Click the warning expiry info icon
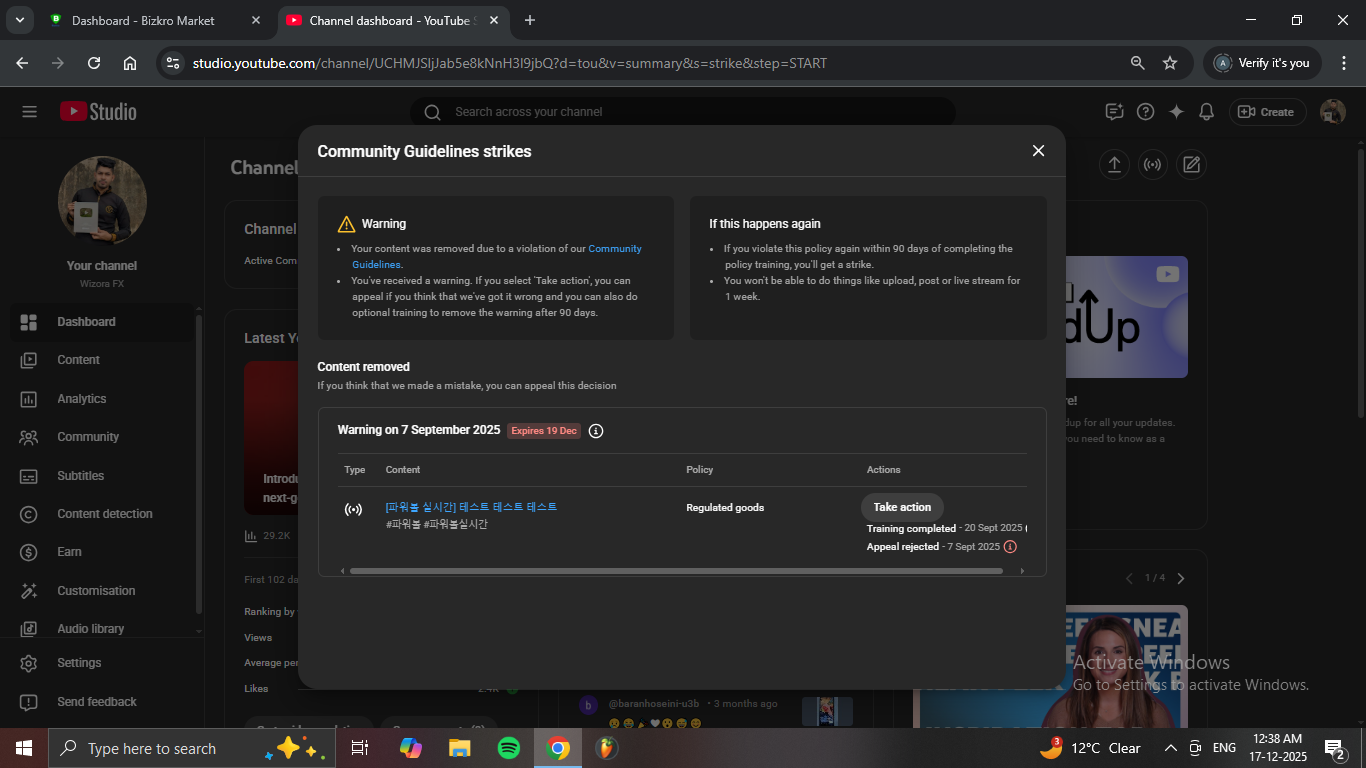 pyautogui.click(x=596, y=431)
